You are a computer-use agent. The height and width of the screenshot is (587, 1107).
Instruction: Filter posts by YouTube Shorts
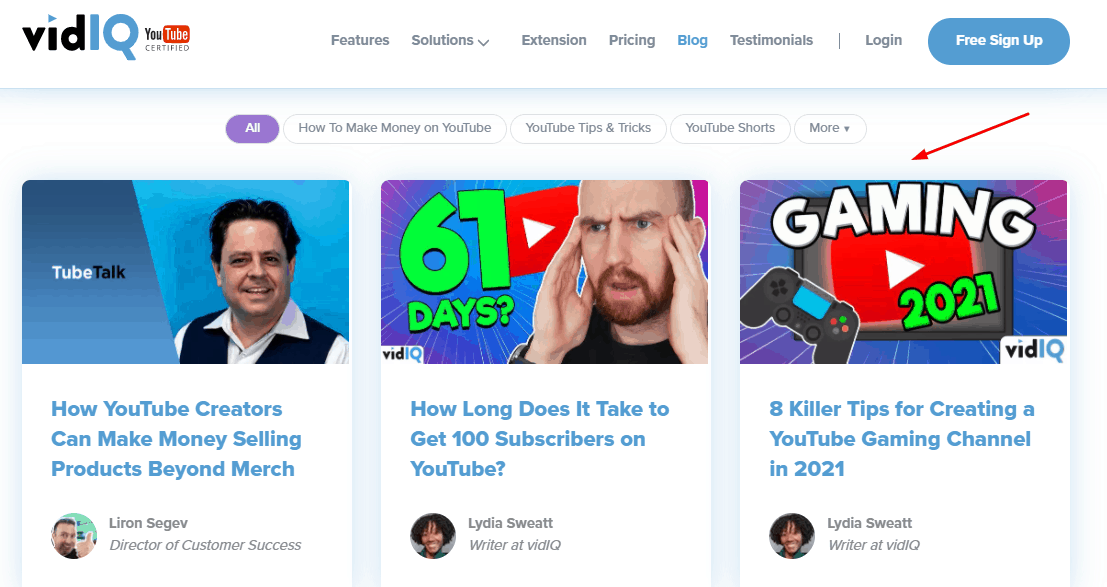tap(730, 129)
